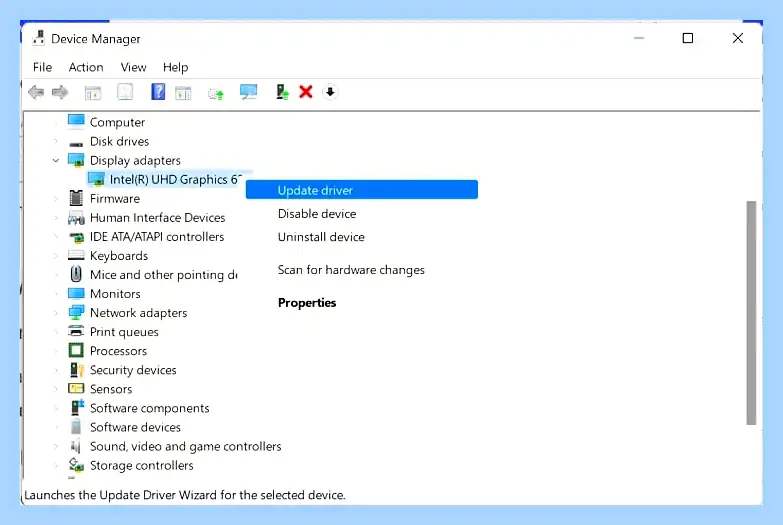Click the blue Help question-mark toolbar icon

(158, 92)
